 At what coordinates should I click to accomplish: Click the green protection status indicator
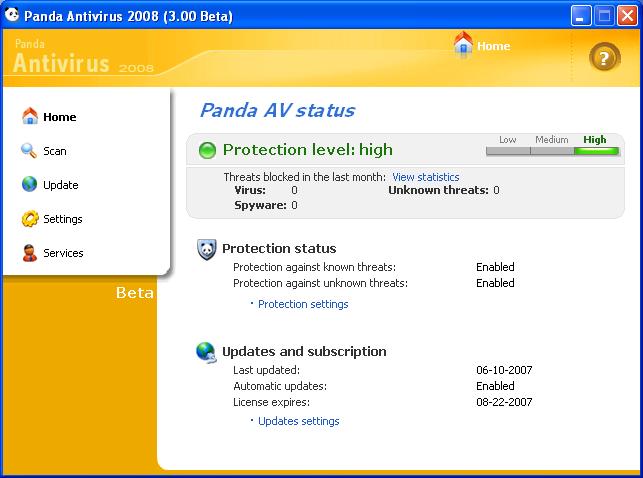coord(207,150)
